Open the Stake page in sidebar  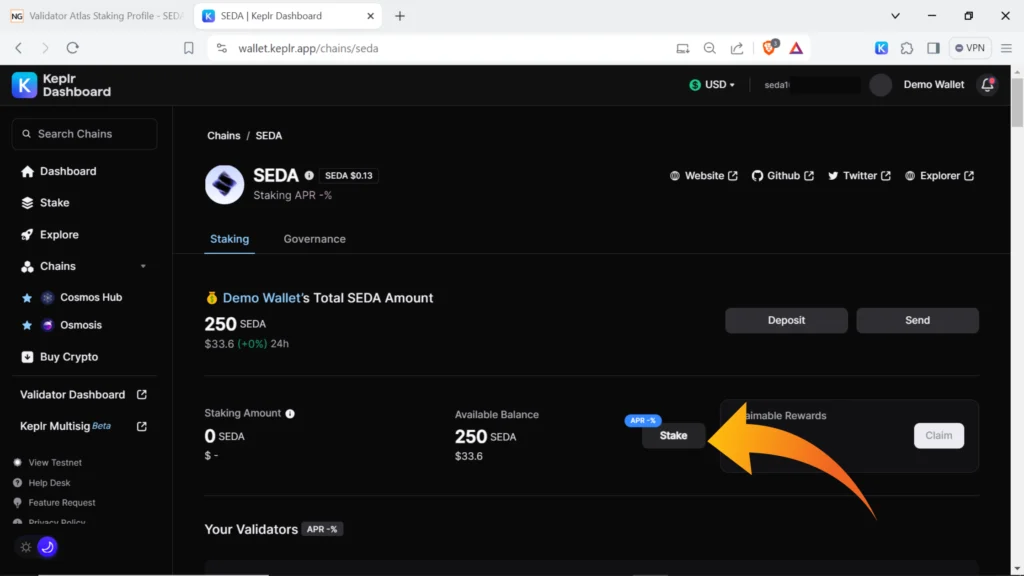pos(54,203)
